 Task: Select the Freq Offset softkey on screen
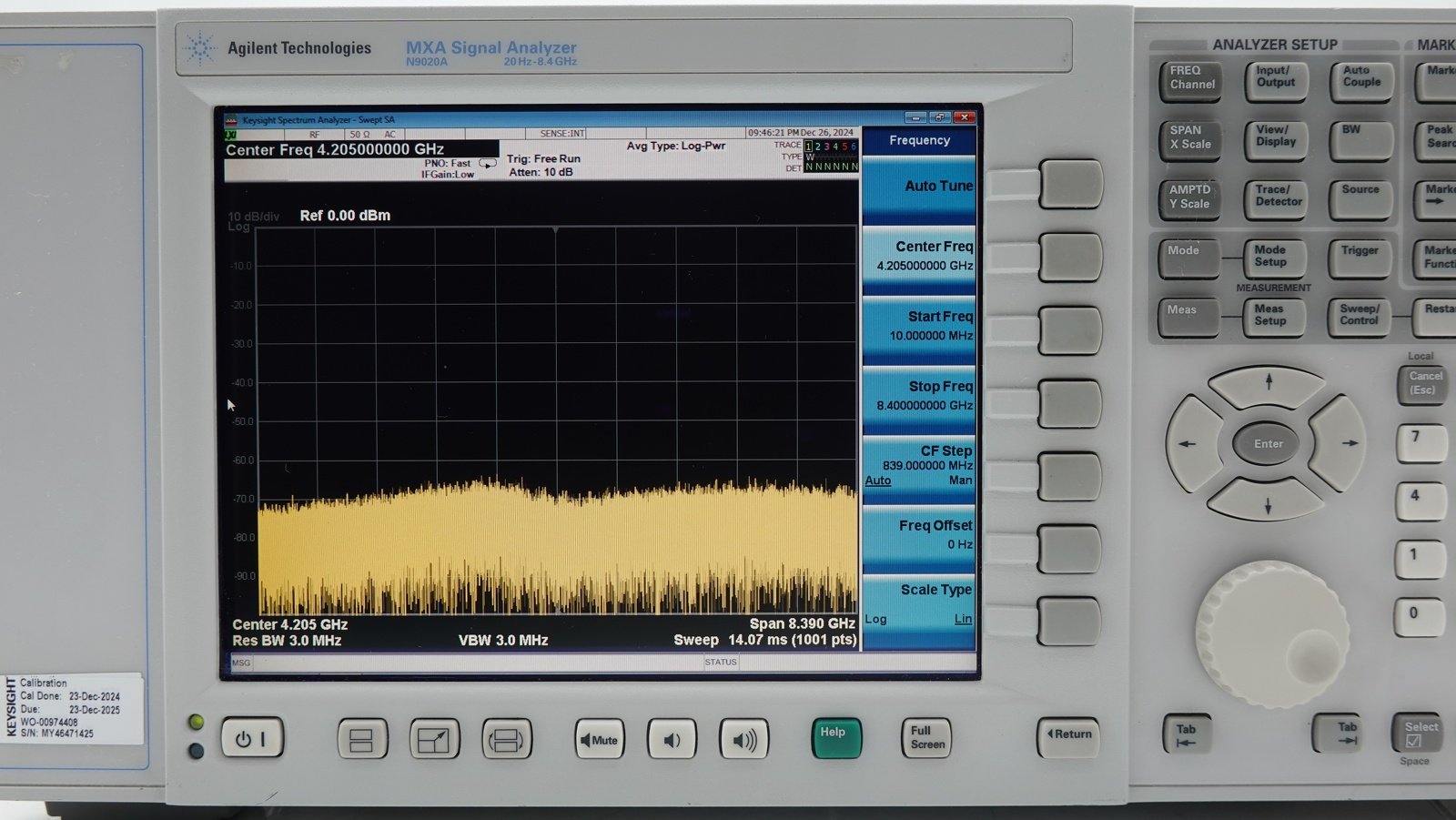click(919, 538)
